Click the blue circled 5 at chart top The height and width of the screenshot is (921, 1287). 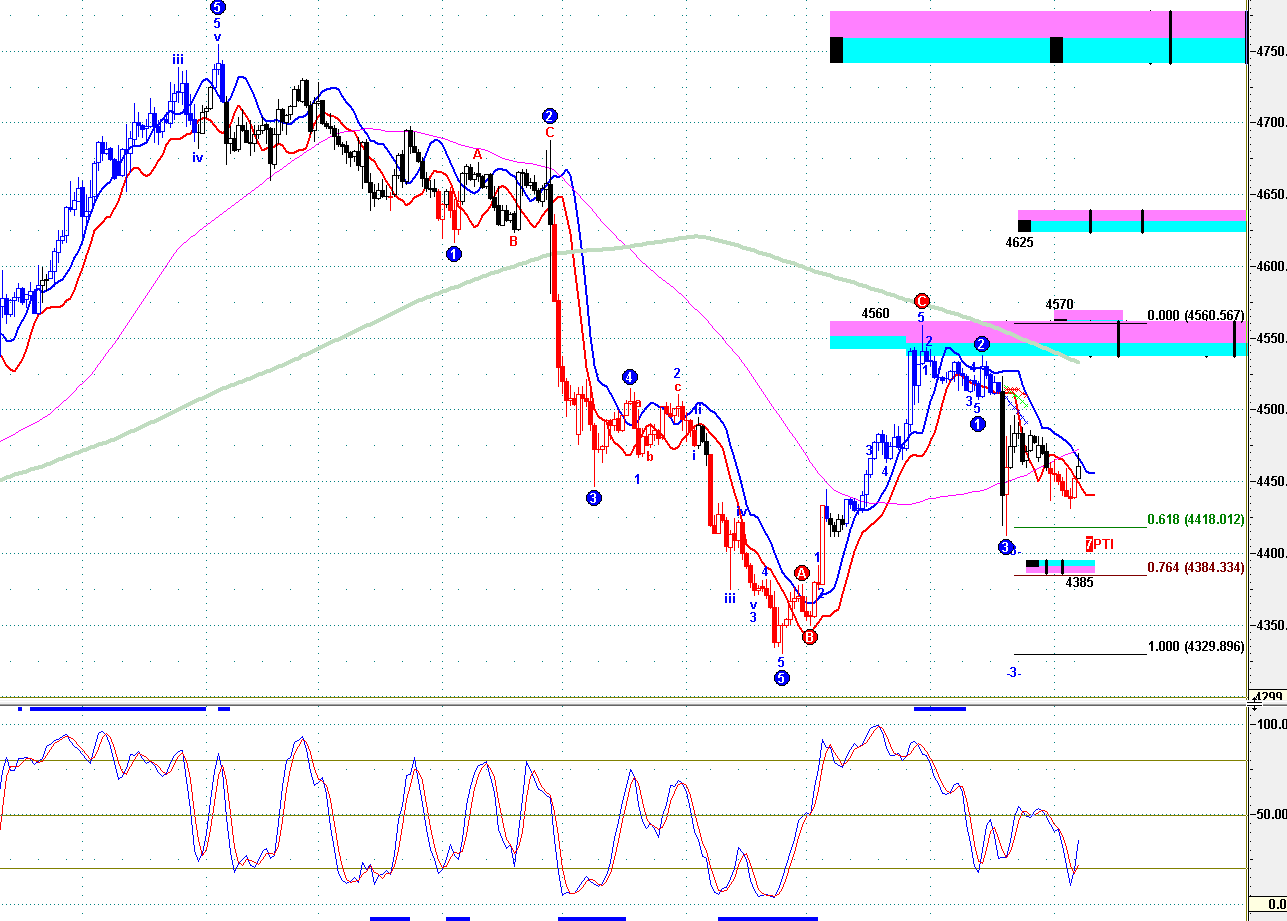(x=218, y=7)
